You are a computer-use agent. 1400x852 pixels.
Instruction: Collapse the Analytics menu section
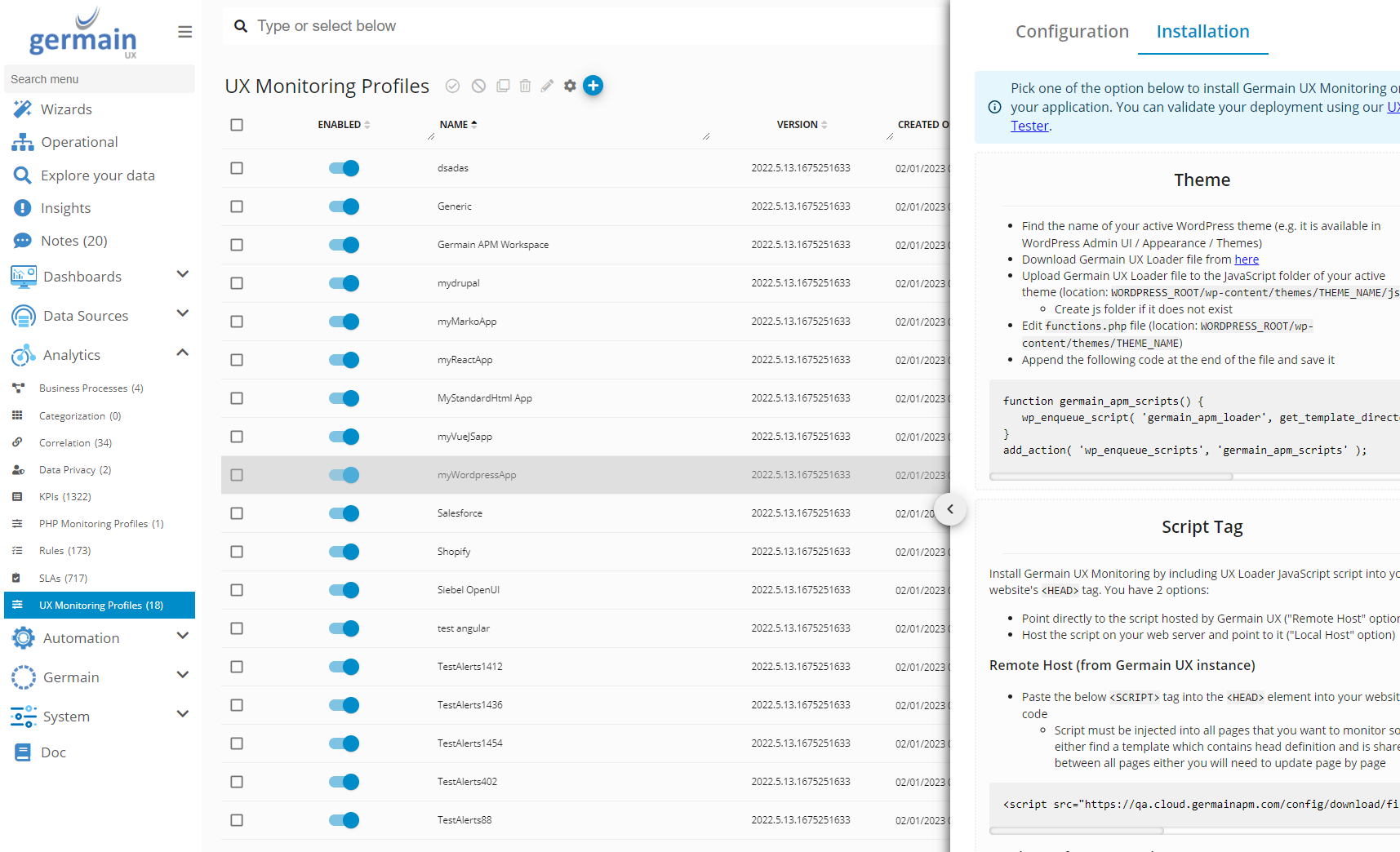pos(183,353)
